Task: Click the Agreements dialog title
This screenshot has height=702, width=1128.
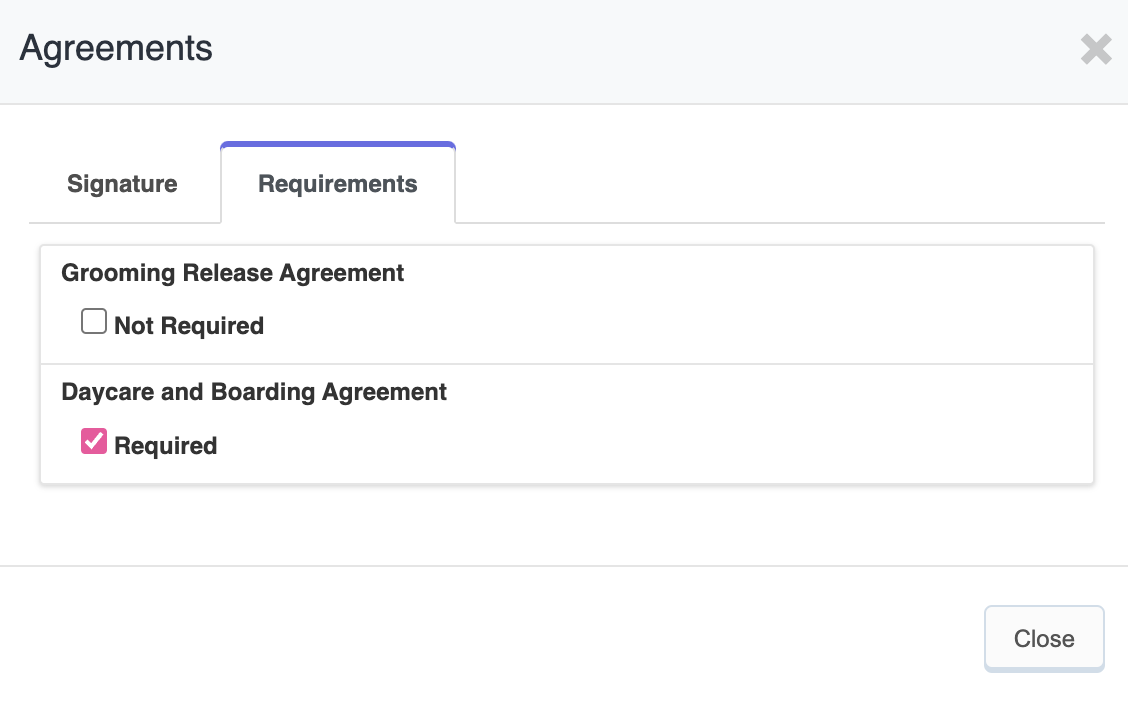Action: [x=116, y=48]
